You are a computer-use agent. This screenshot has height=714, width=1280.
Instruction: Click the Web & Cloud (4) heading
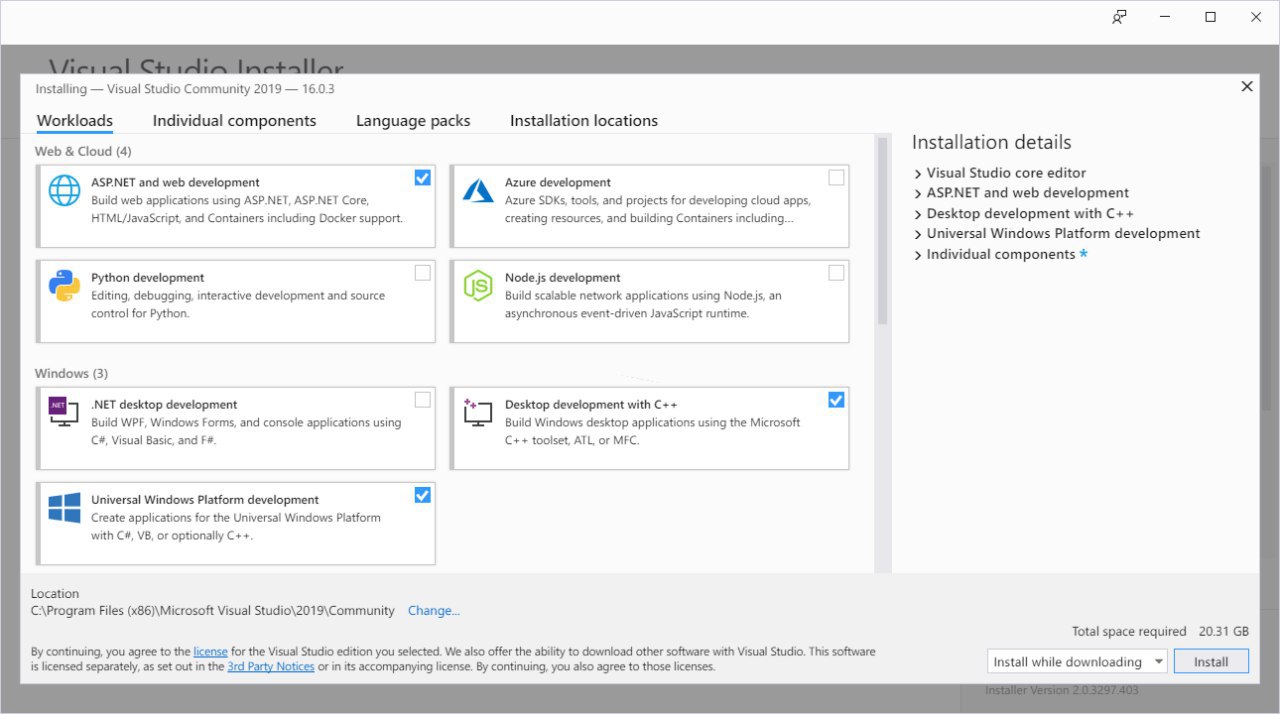(83, 152)
